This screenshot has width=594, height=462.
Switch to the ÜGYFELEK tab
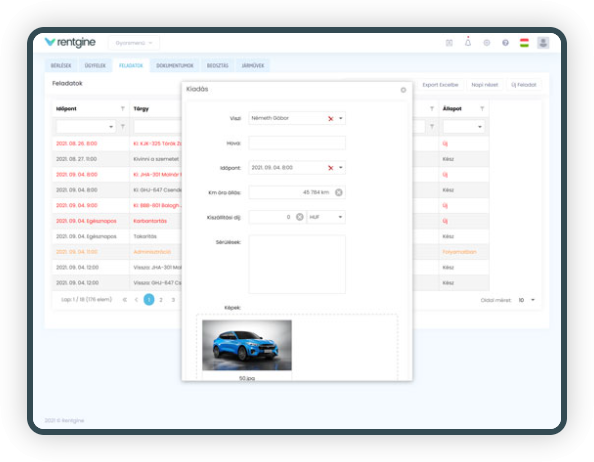click(95, 66)
